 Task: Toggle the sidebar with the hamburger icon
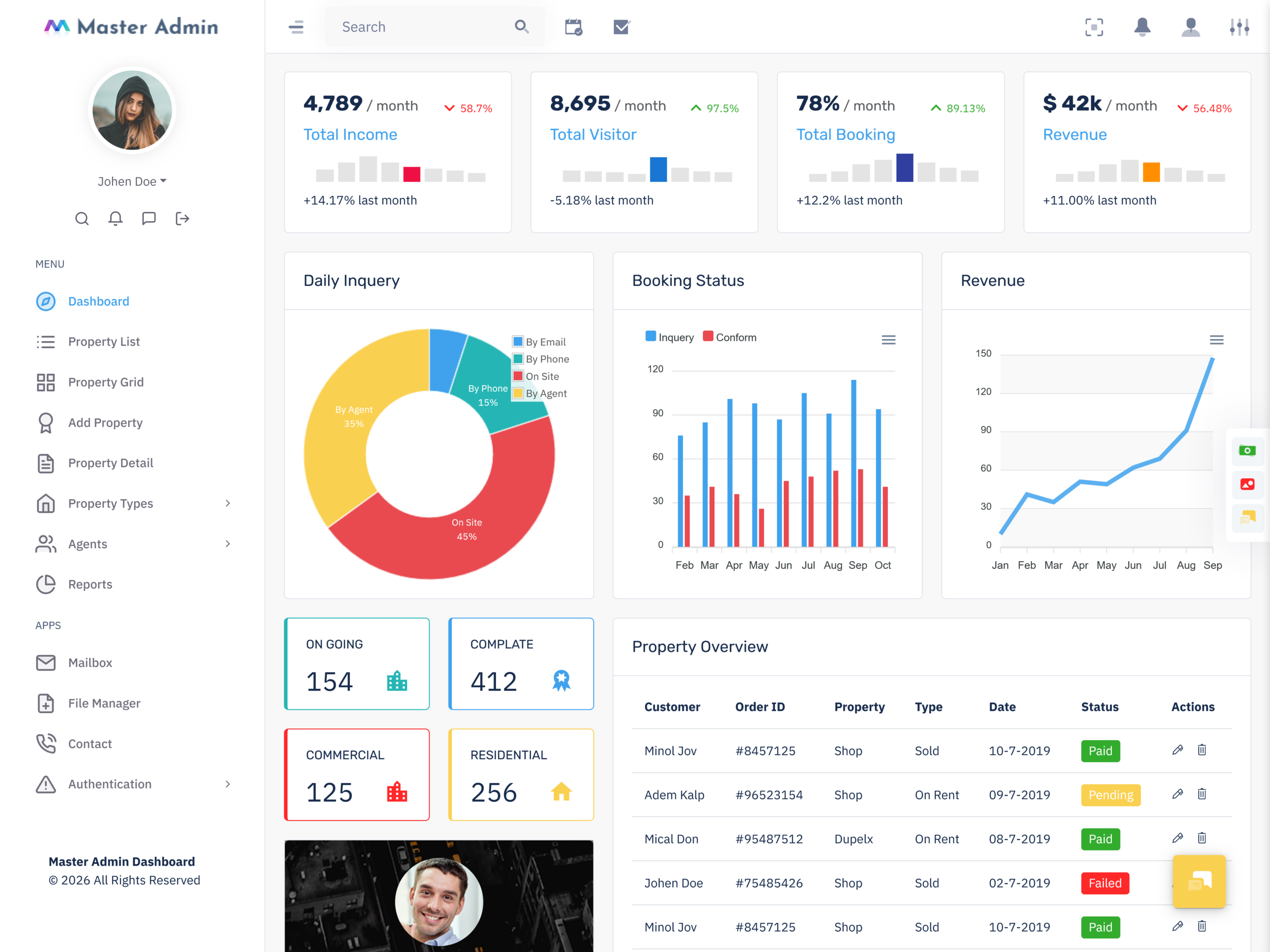296,27
